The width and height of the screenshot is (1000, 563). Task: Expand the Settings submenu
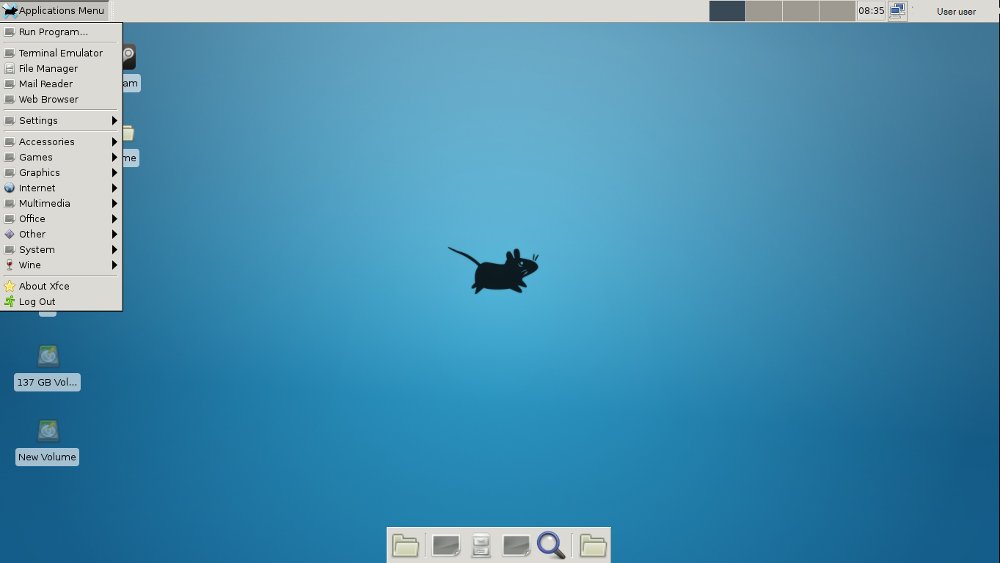coord(61,121)
